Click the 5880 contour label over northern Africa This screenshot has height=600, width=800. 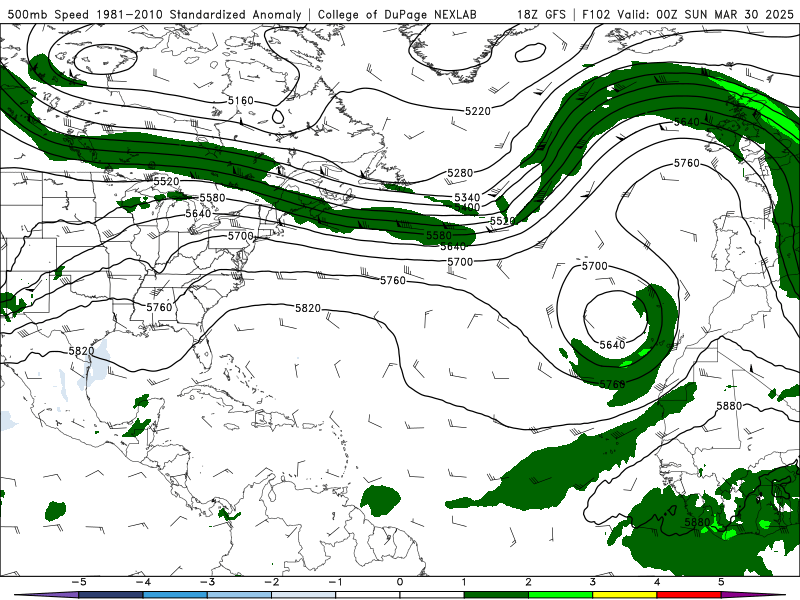point(729,406)
